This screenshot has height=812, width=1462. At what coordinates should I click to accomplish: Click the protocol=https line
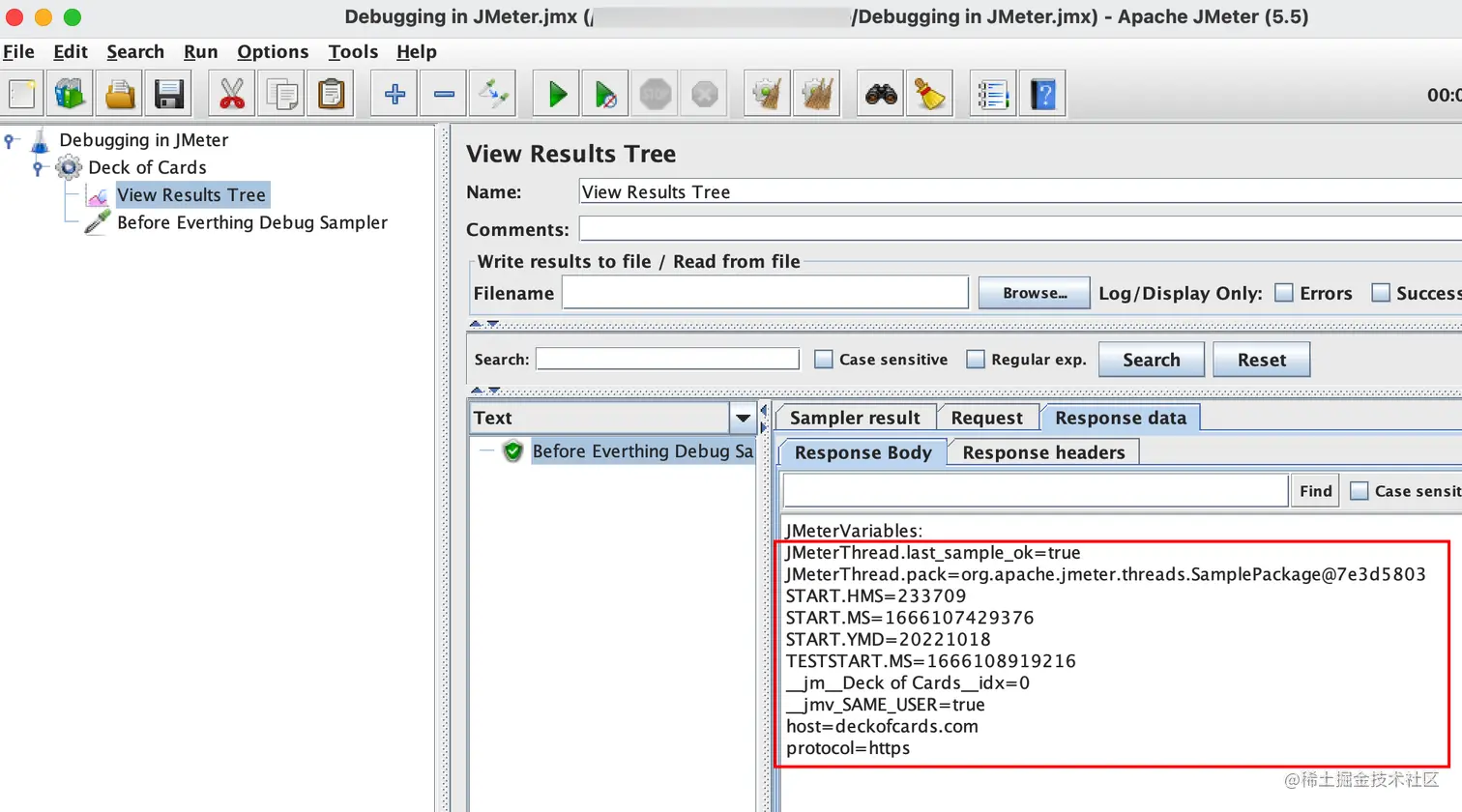(848, 748)
